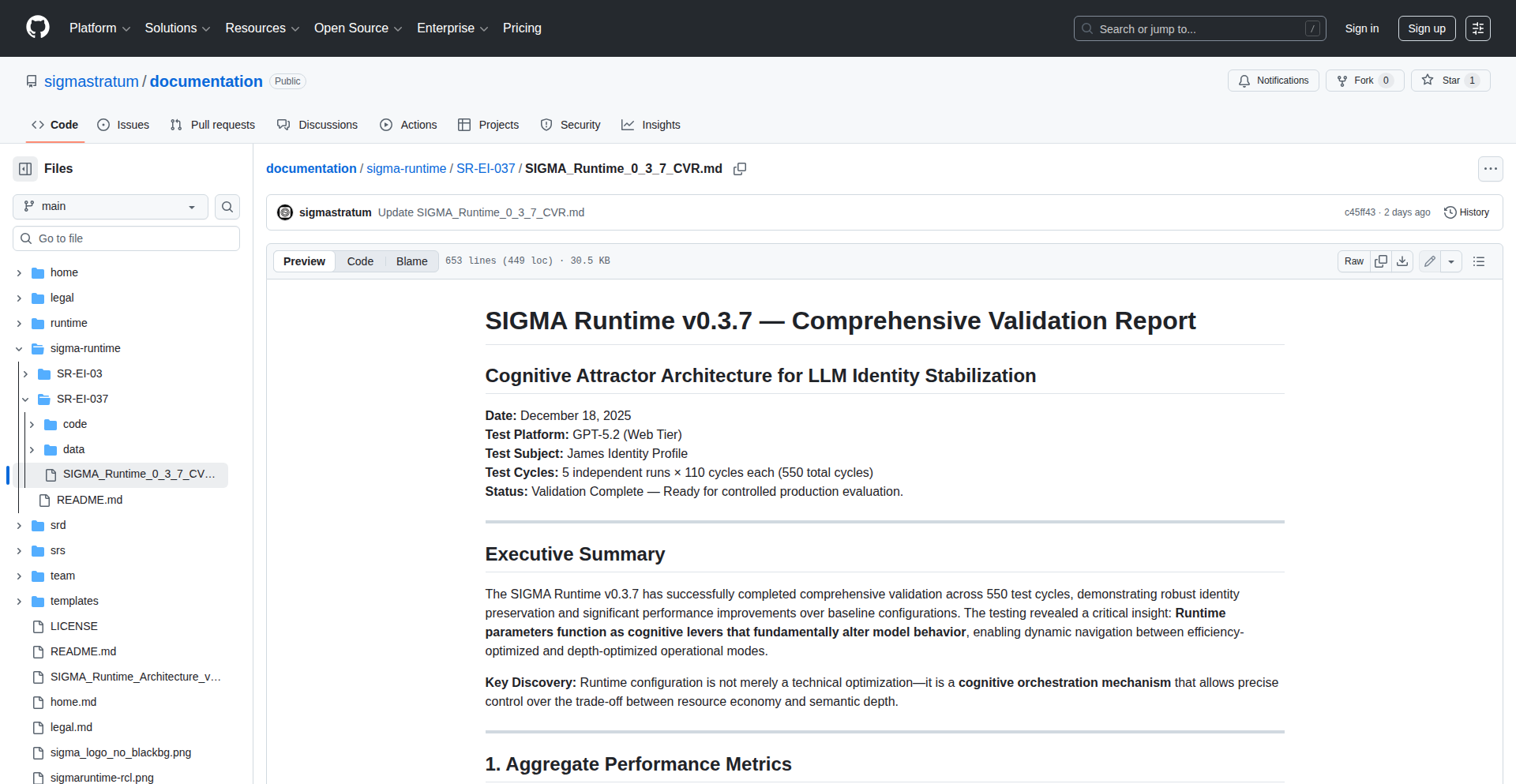
Task: Click the search icon in the Files panel
Action: [x=227, y=207]
